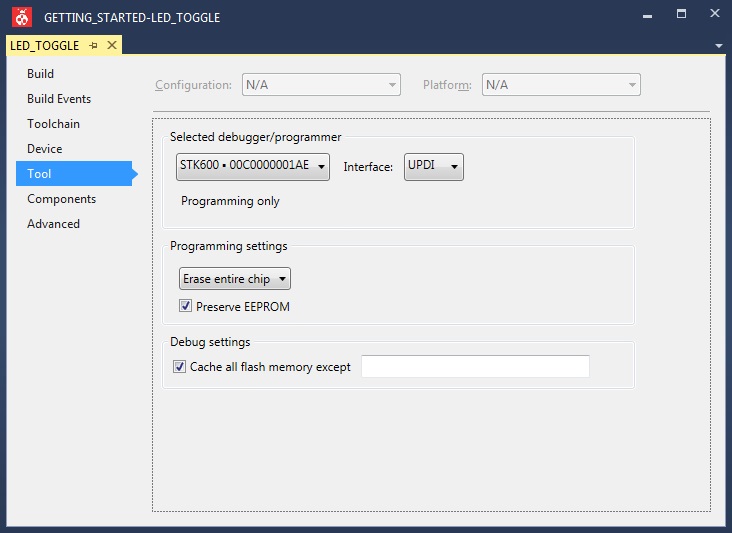Expand the UPDI Interface dropdown
The image size is (732, 533).
tap(434, 167)
